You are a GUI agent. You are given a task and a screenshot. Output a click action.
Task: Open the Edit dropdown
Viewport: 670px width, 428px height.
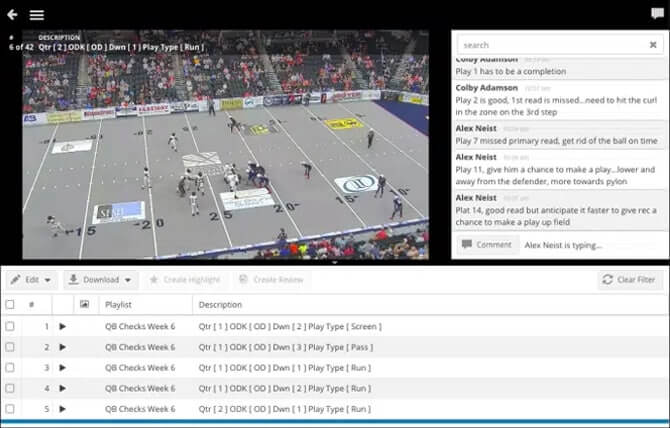coord(31,280)
